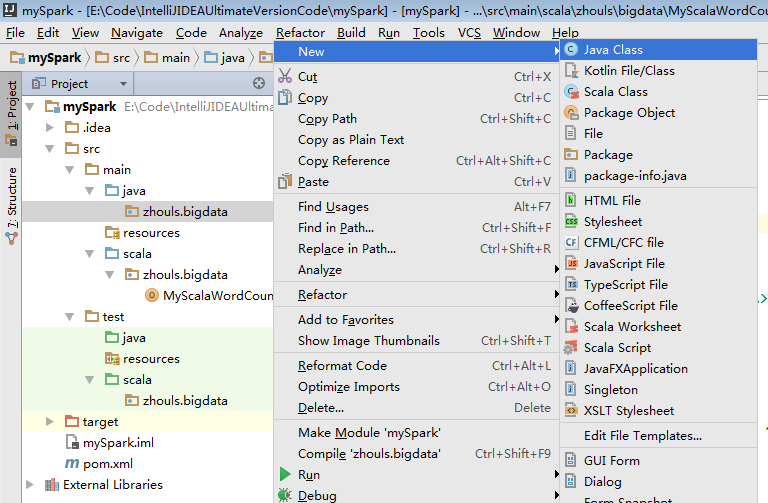Expand External Libraries node
Screen dimensions: 768x503
30,485
